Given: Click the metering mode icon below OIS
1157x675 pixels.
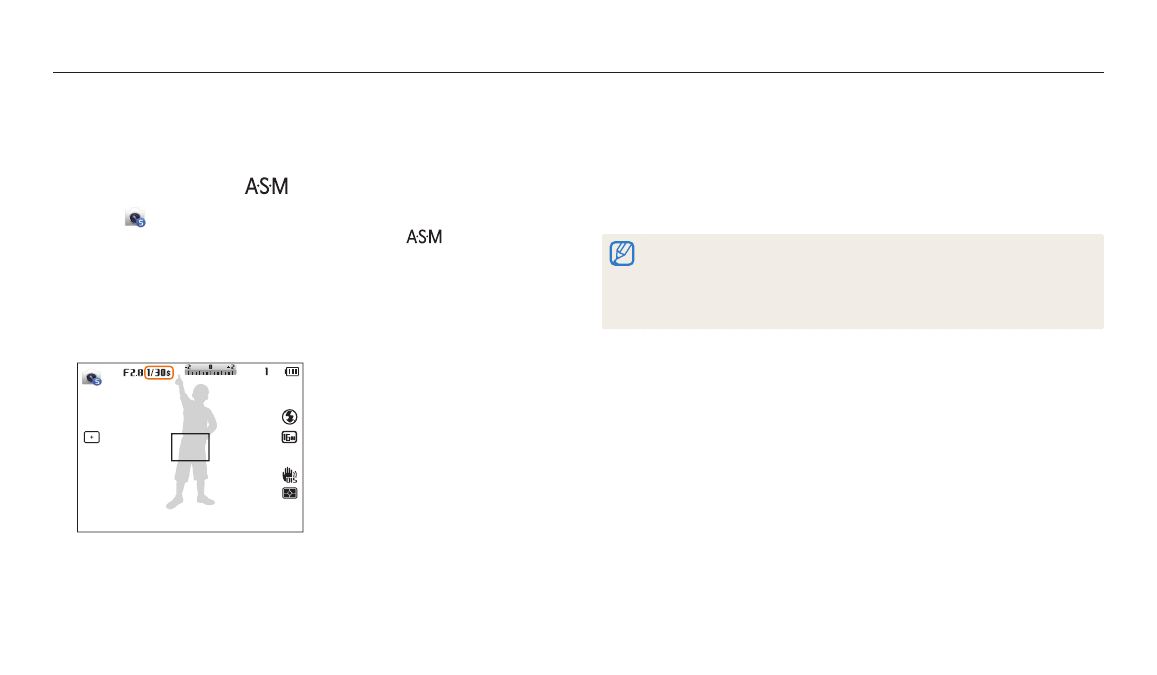Looking at the screenshot, I should coord(290,494).
